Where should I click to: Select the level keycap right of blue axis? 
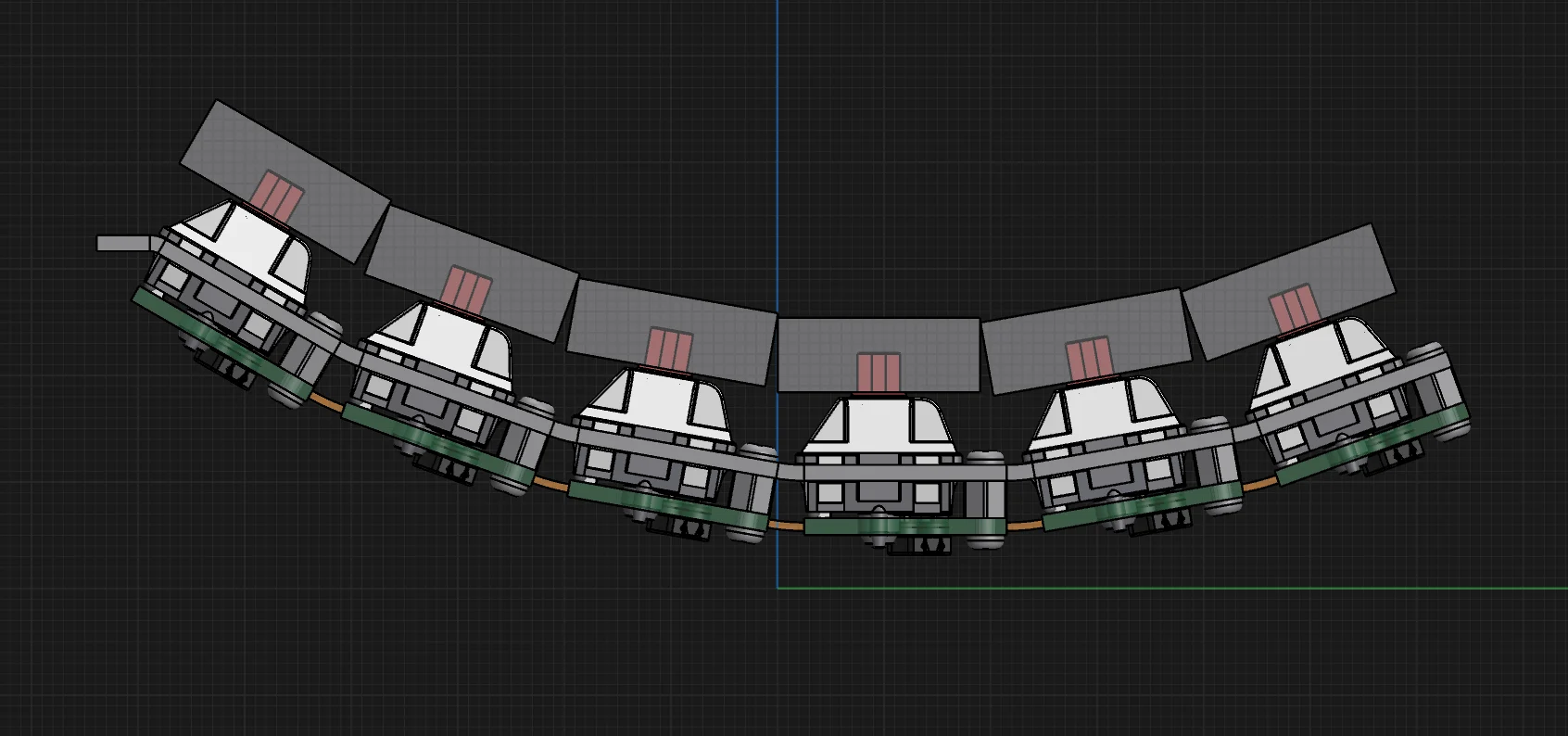click(879, 354)
